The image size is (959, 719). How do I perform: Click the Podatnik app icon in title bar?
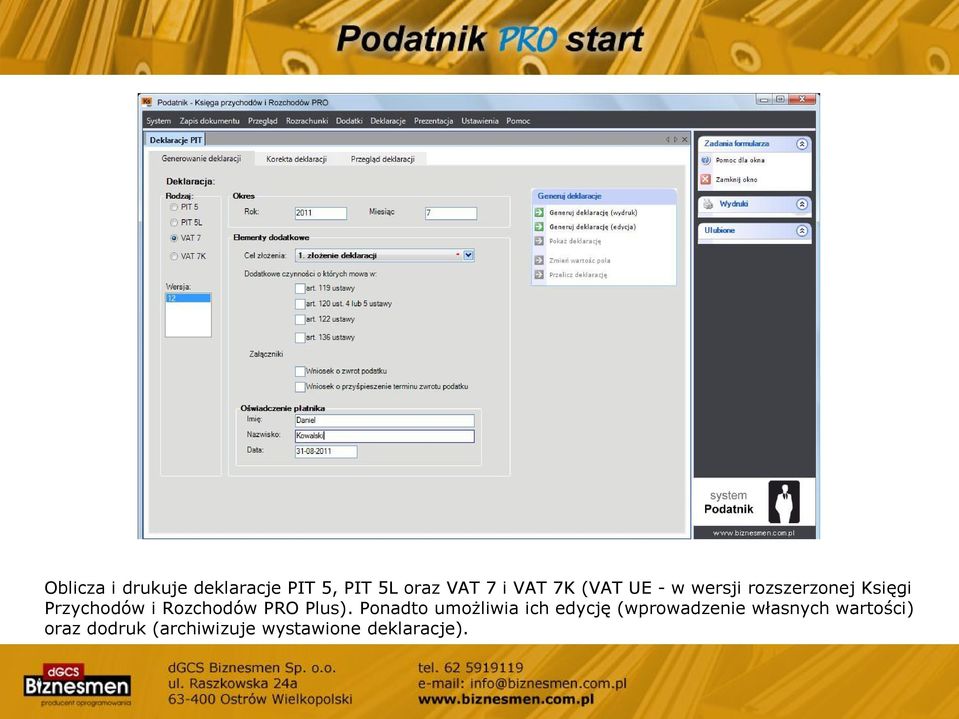click(x=147, y=102)
